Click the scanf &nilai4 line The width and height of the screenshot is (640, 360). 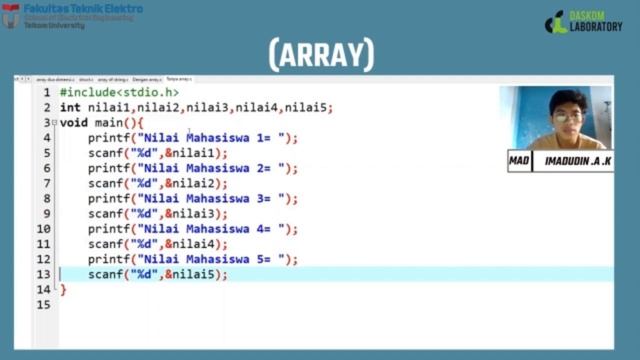click(158, 244)
